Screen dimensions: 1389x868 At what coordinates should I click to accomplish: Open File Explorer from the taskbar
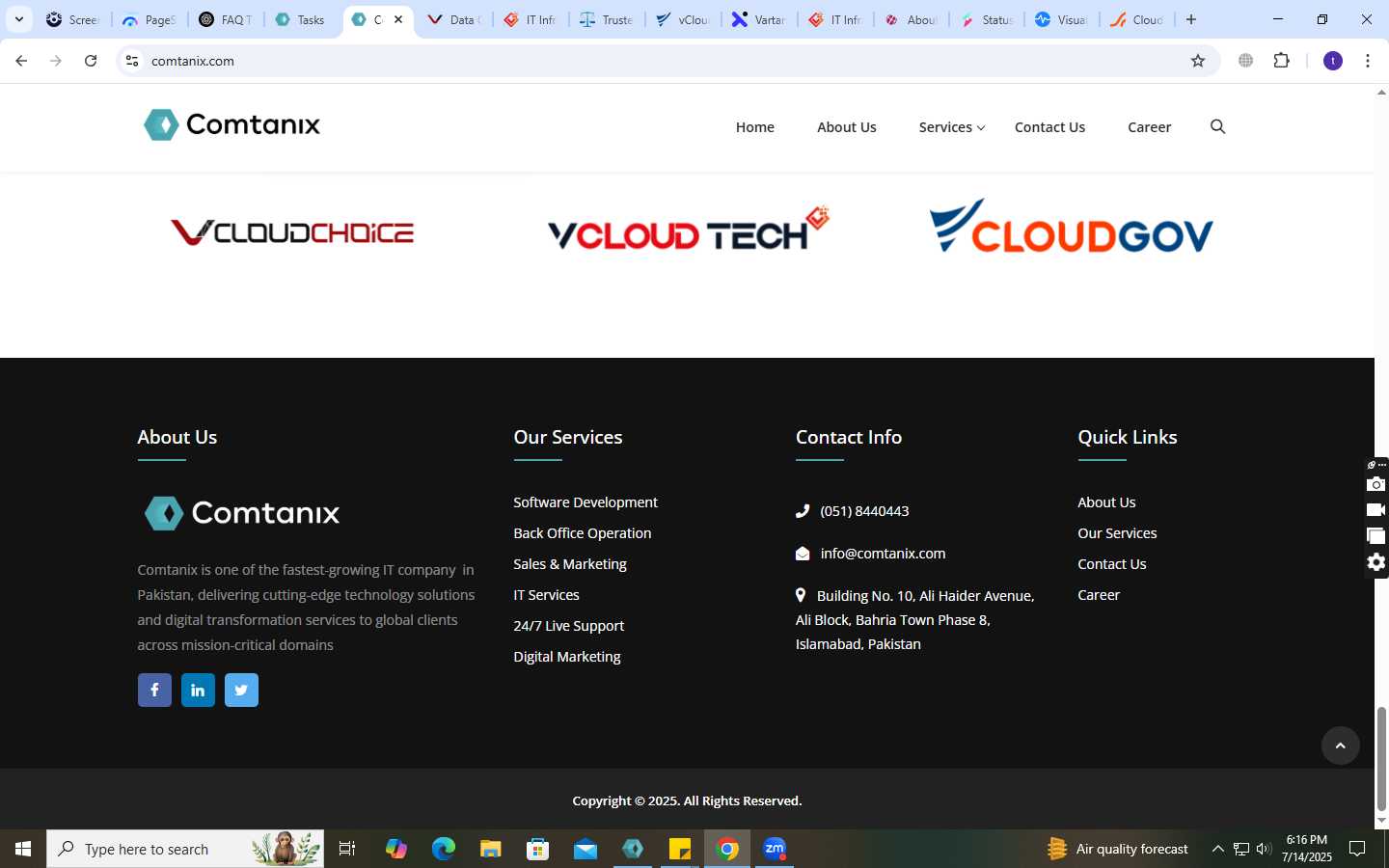click(490, 849)
